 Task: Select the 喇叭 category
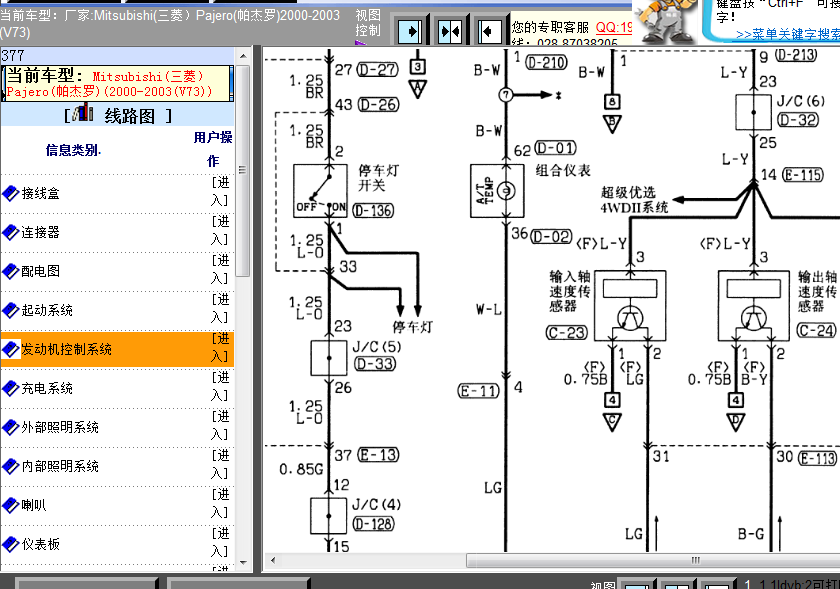tap(34, 505)
